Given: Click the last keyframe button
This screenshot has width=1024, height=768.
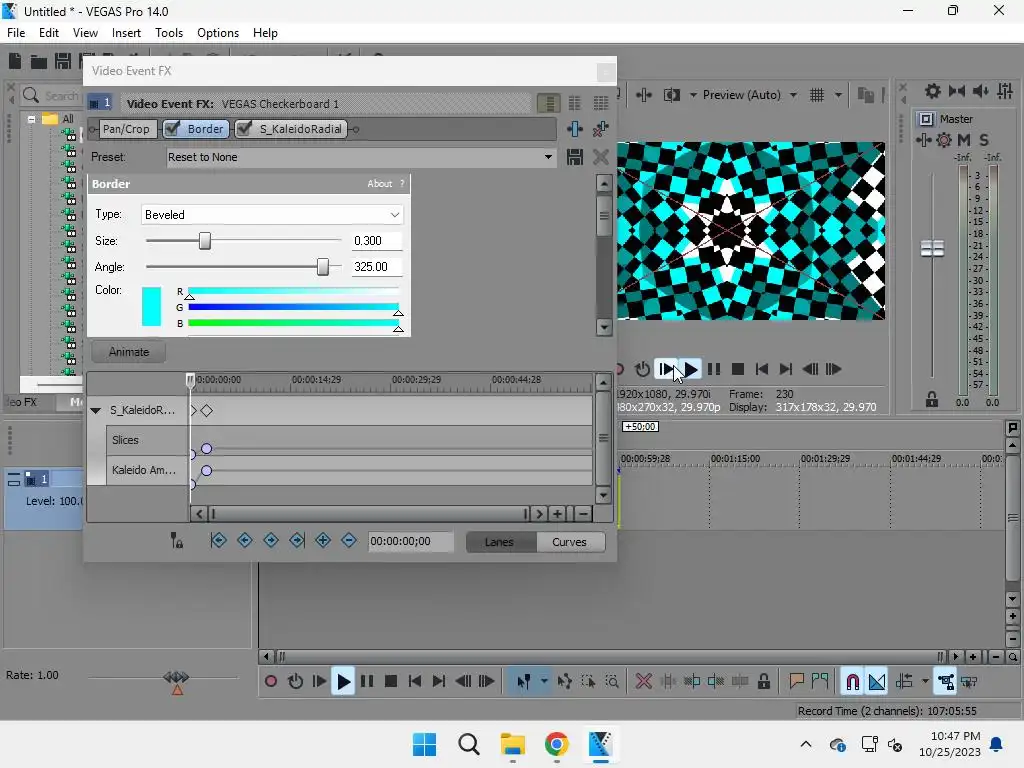Looking at the screenshot, I should click(x=297, y=540).
